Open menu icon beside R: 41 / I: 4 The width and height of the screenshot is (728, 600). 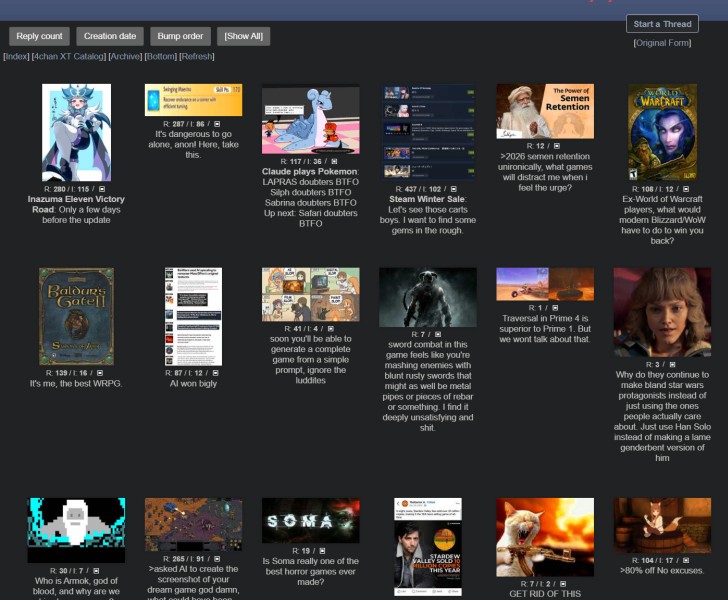[331, 329]
